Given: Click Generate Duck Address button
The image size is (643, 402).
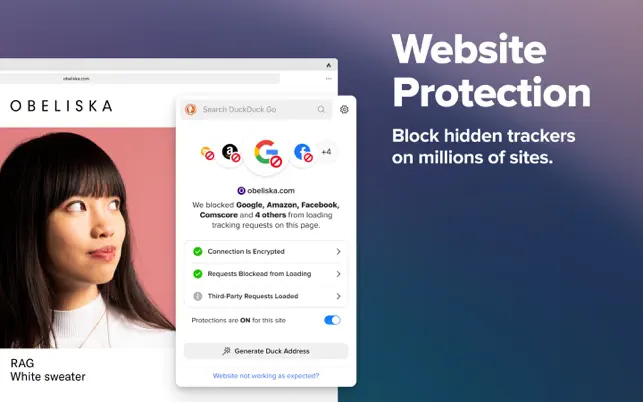Looking at the screenshot, I should coord(266,351).
